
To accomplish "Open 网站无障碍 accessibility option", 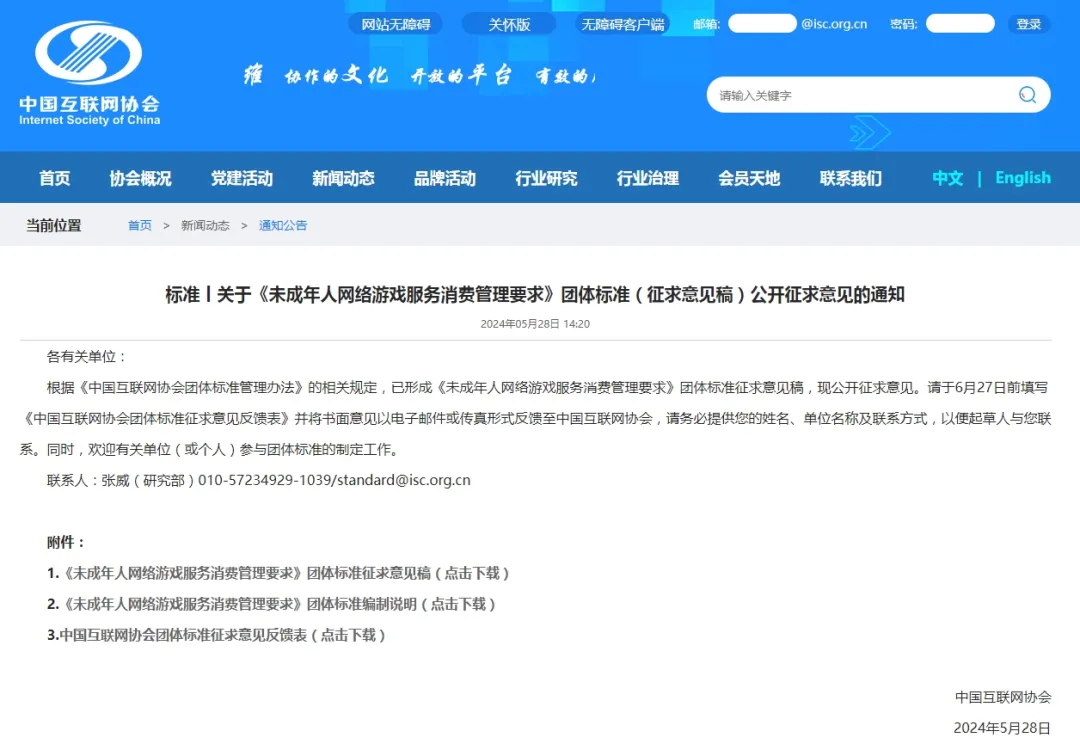I will pyautogui.click(x=395, y=24).
